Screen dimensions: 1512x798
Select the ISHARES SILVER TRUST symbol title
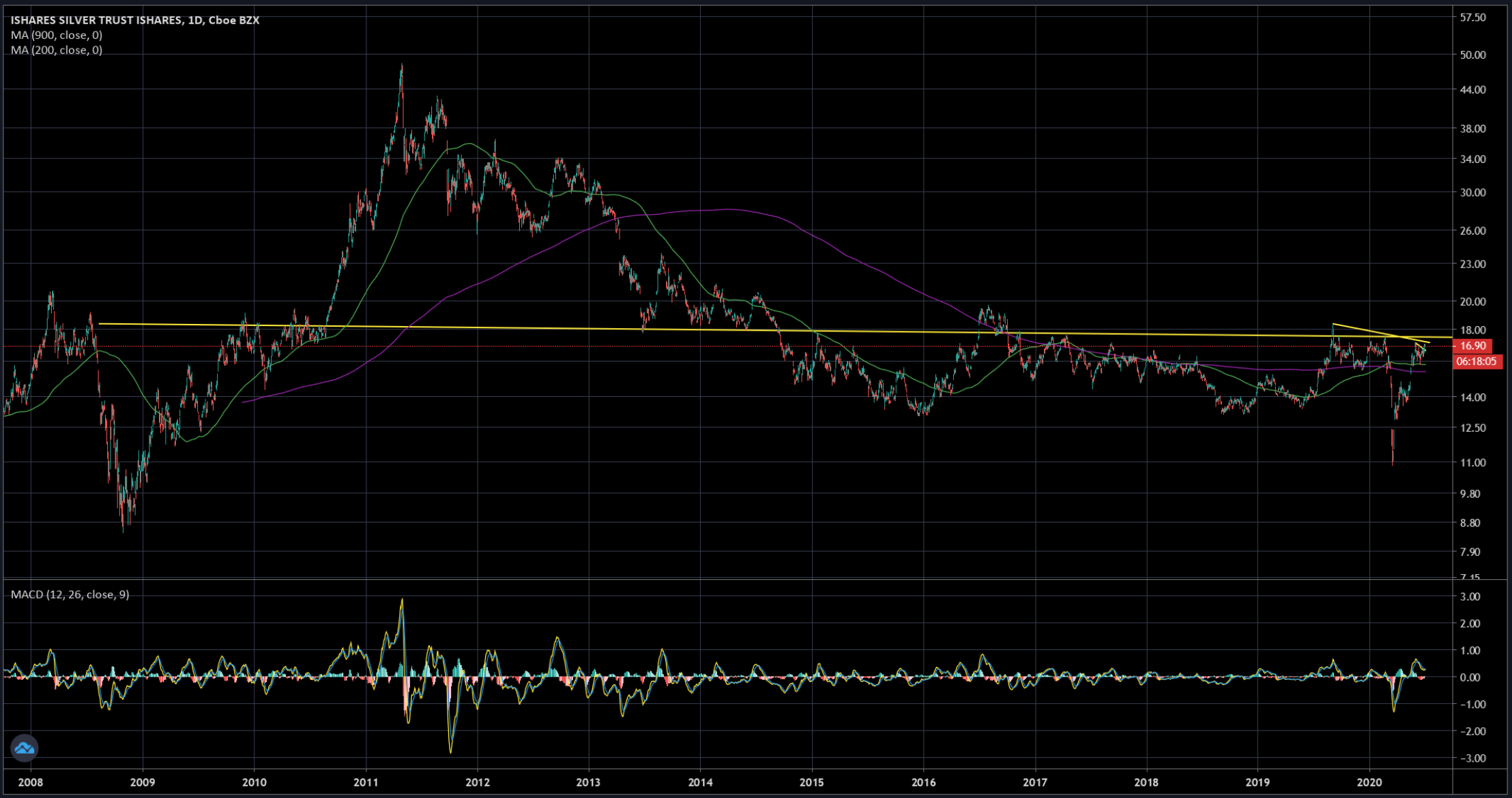[134, 20]
